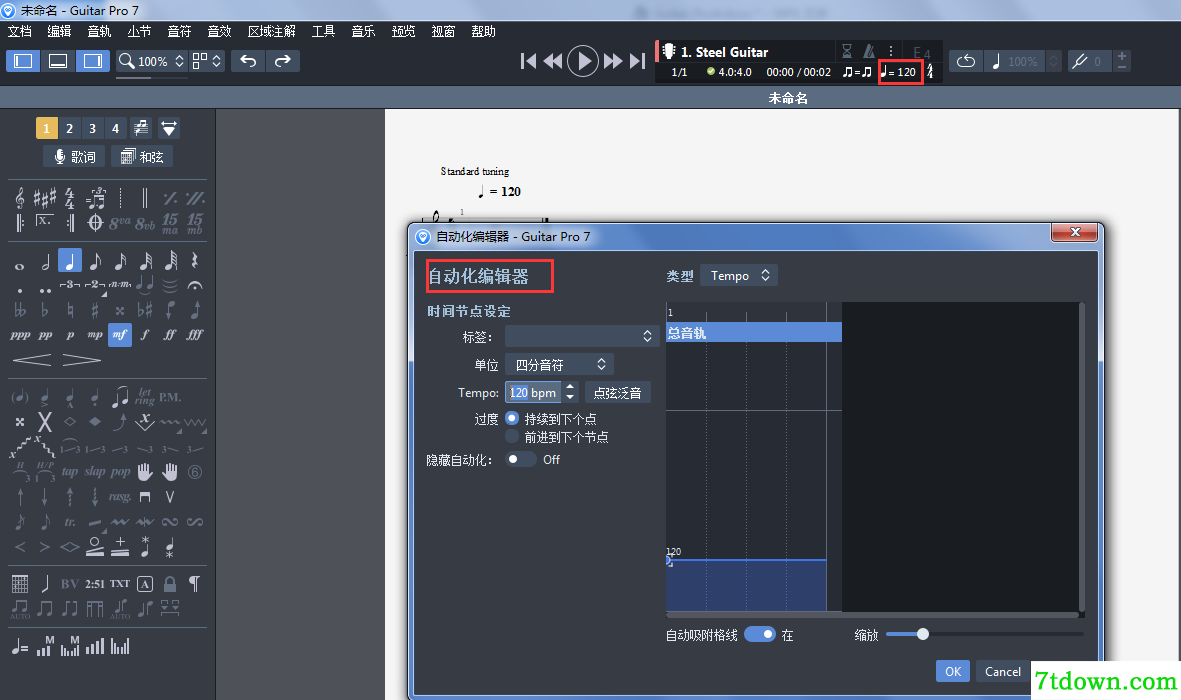
Task: Add a decrescendo hairpin
Action: [81, 360]
